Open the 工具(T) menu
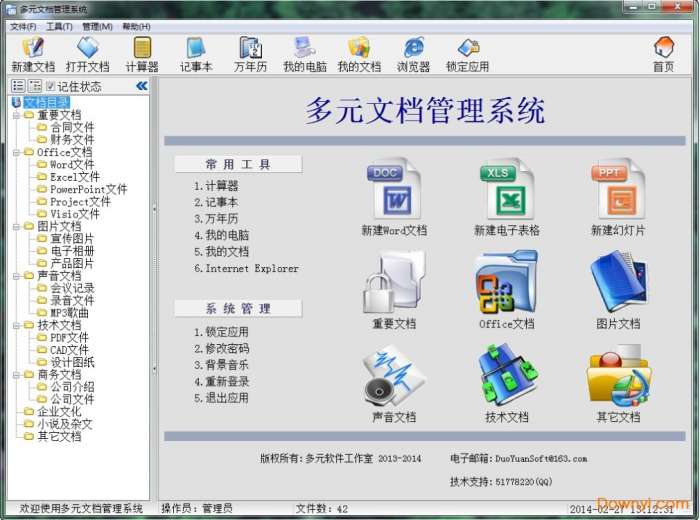Image resolution: width=700 pixels, height=520 pixels. [x=59, y=27]
